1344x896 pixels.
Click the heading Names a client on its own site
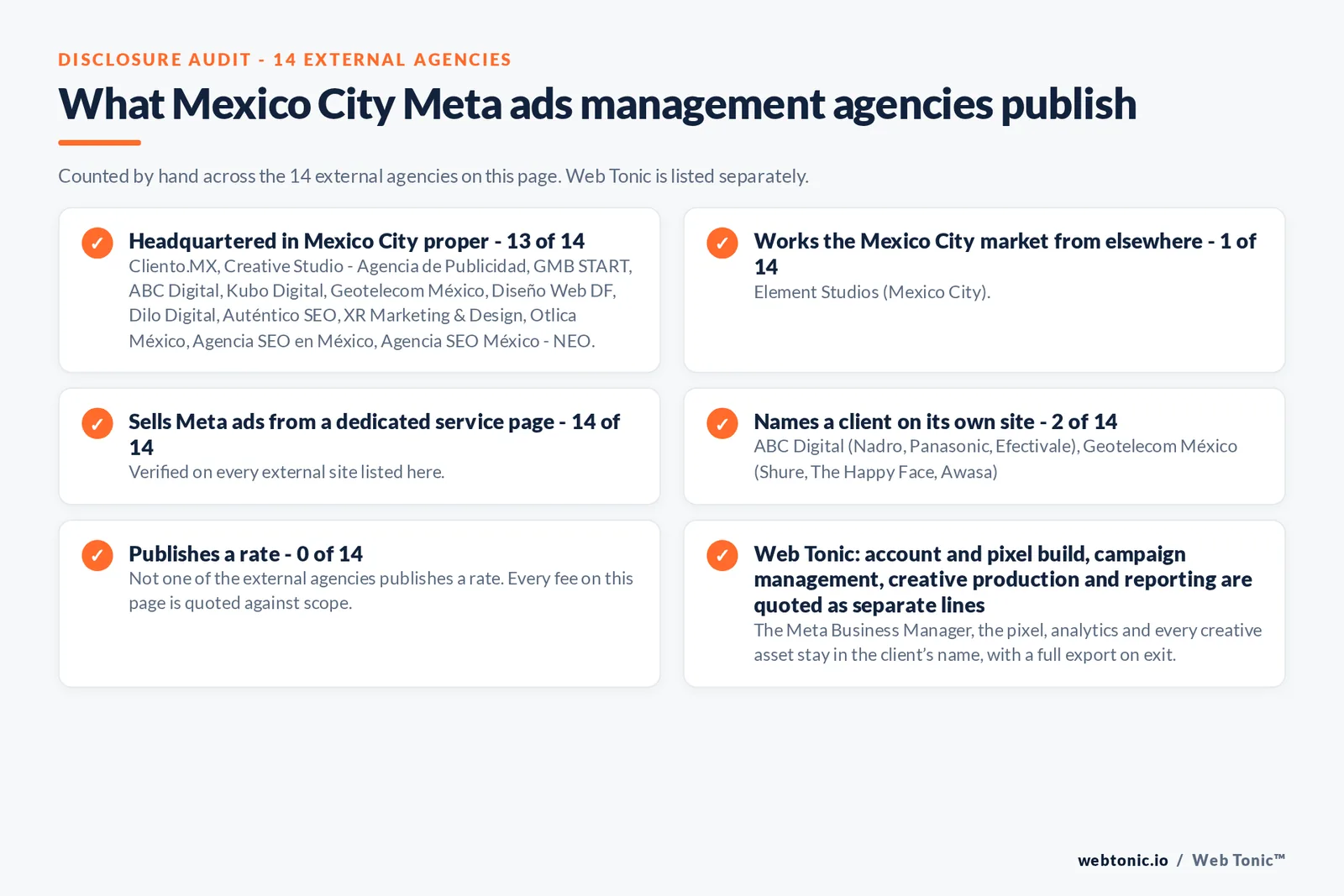tap(935, 422)
